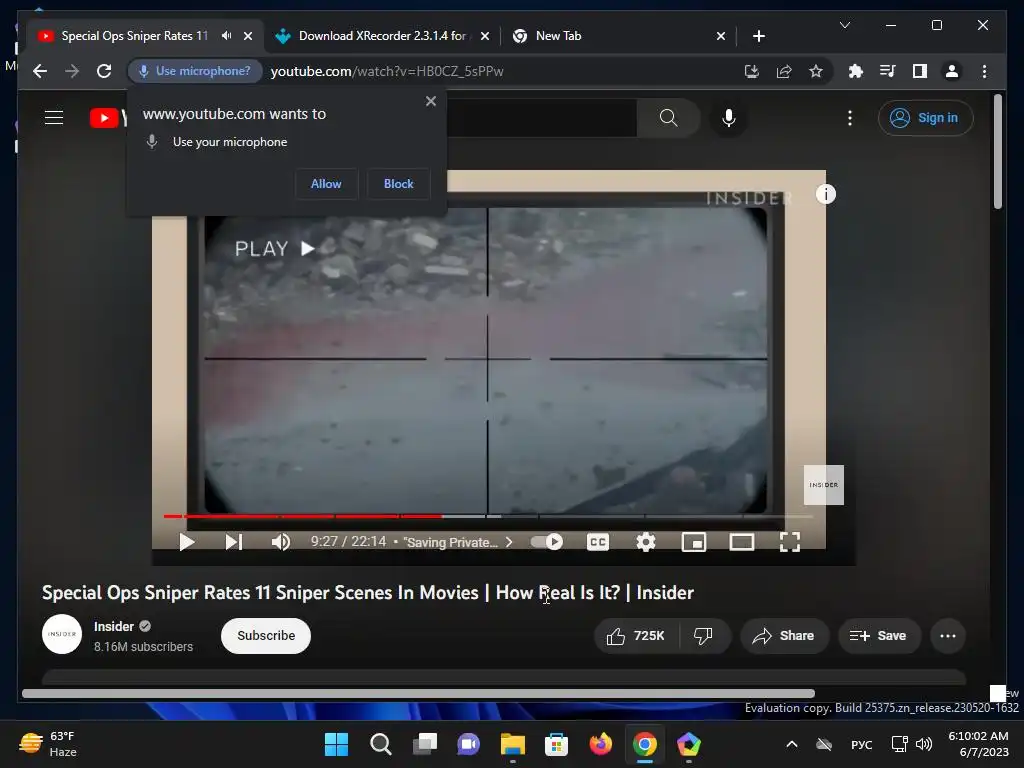Open File Explorer from taskbar
This screenshot has height=768, width=1024.
coord(513,744)
